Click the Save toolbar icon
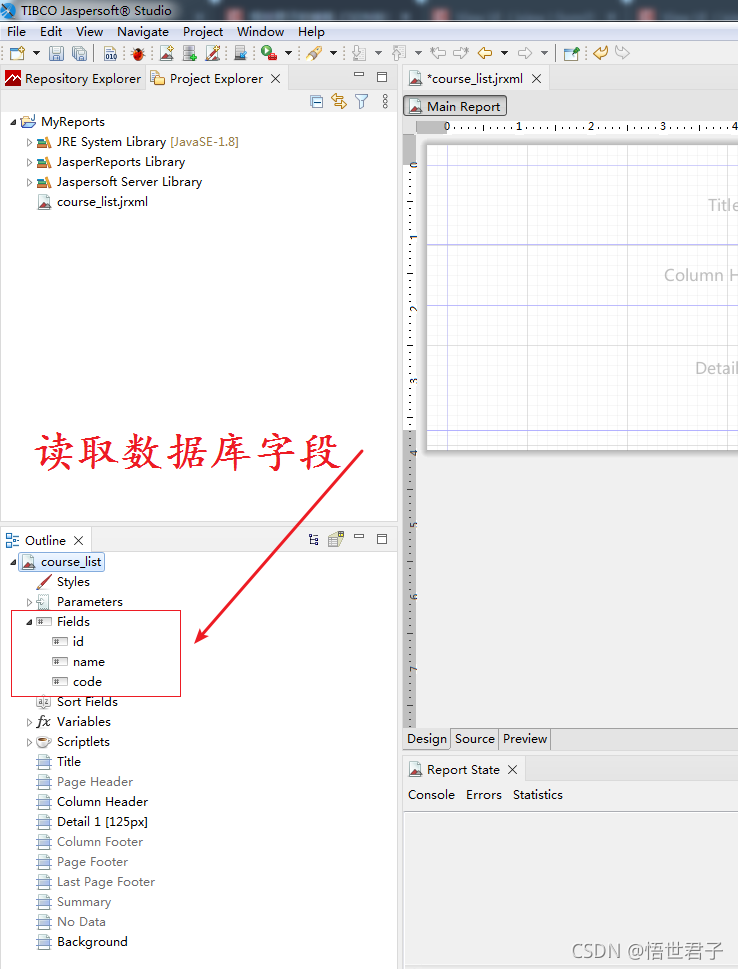This screenshot has width=738, height=969. pyautogui.click(x=57, y=53)
